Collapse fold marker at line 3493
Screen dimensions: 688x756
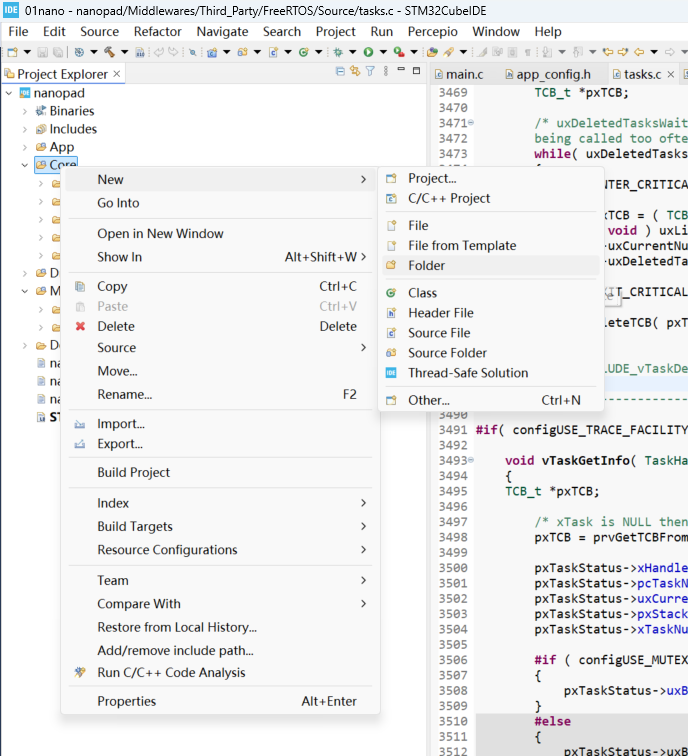pos(471,460)
